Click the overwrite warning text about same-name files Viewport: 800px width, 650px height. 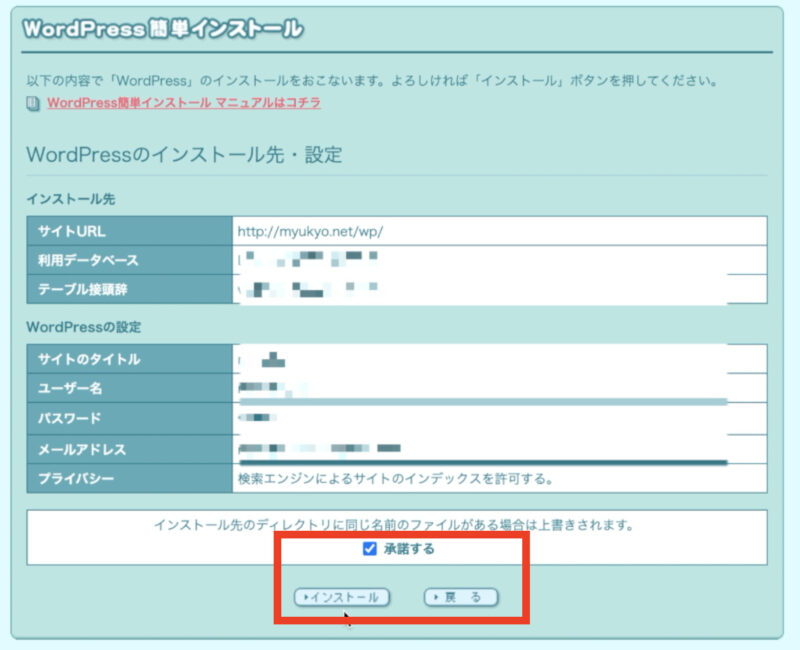(x=394, y=524)
